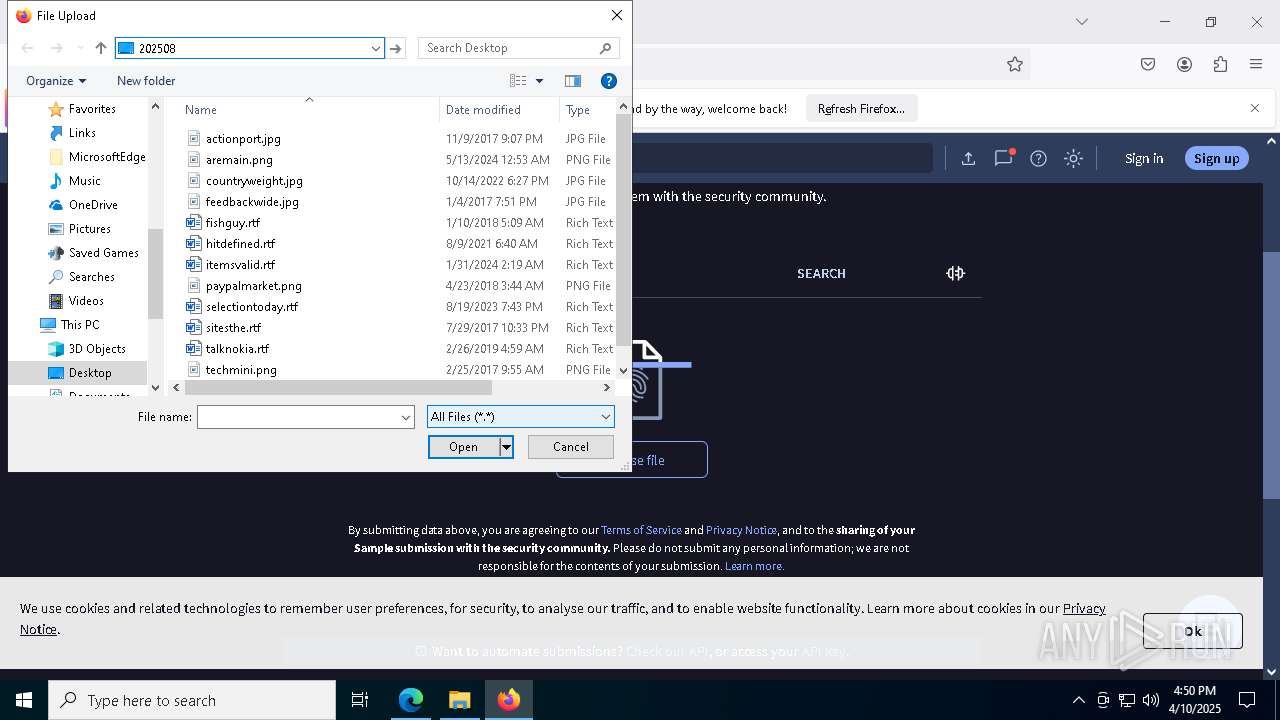Select 3D Objects in navigation tree
Screen dimensions: 1280x720
97,349
